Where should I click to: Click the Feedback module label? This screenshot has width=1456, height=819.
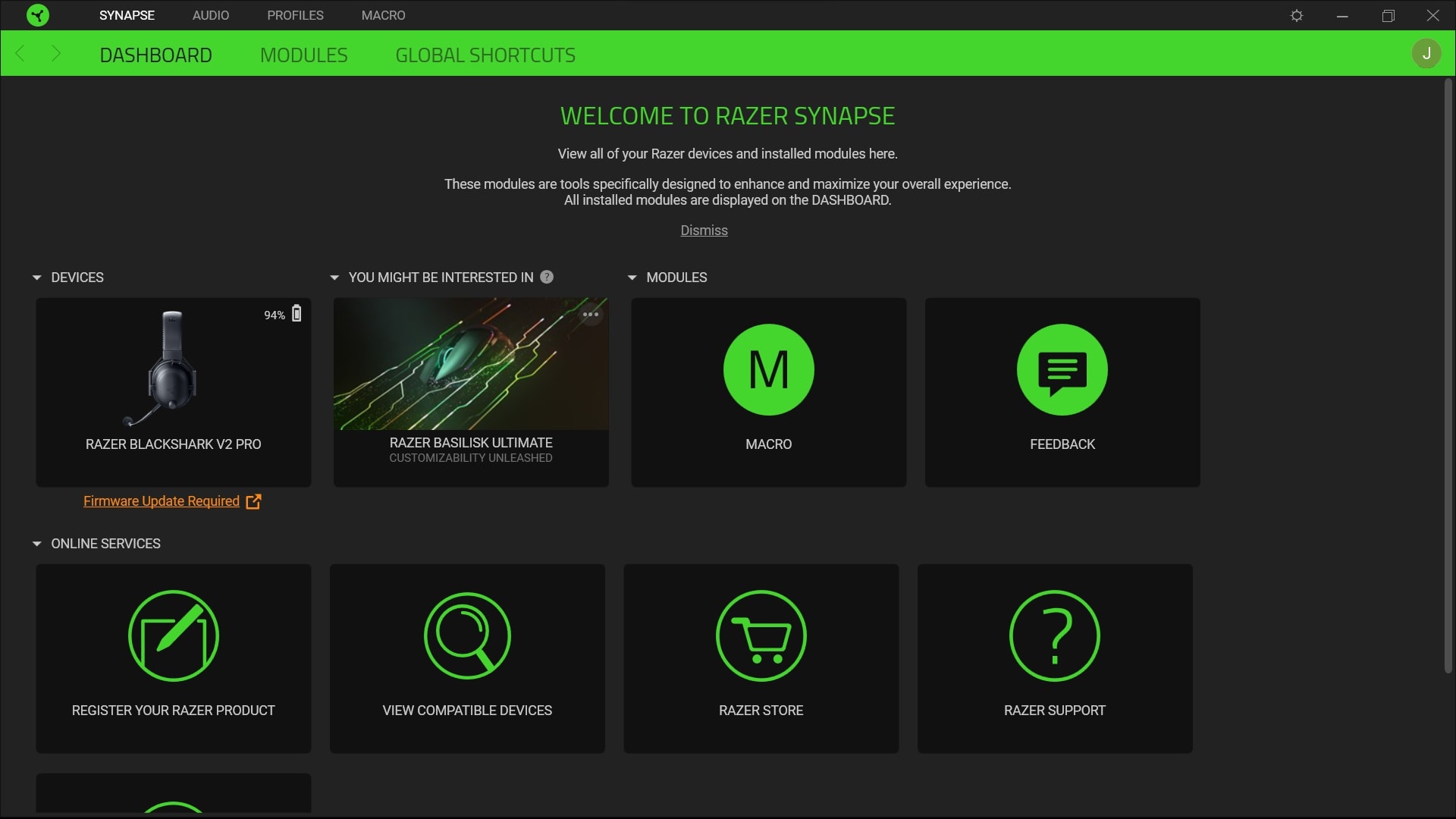(x=1062, y=444)
